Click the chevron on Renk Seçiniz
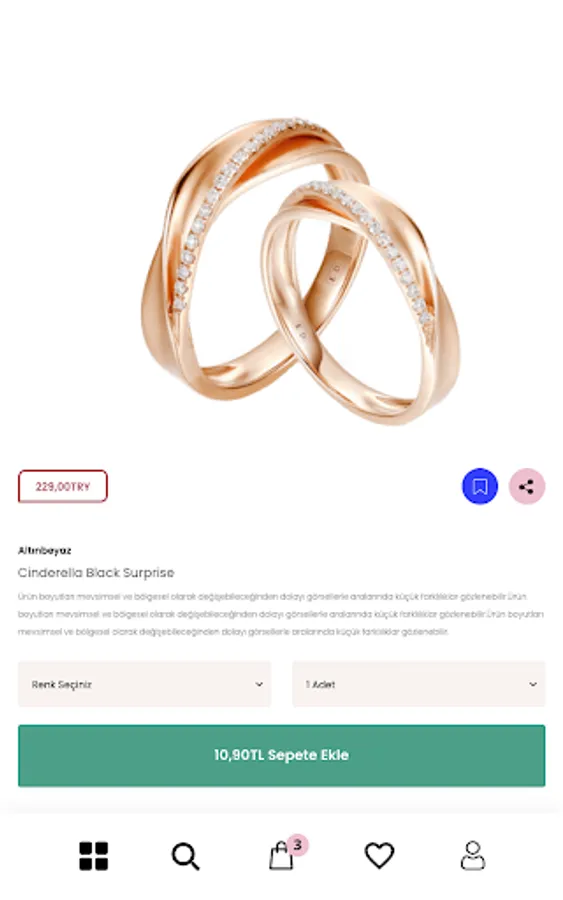 pos(259,684)
